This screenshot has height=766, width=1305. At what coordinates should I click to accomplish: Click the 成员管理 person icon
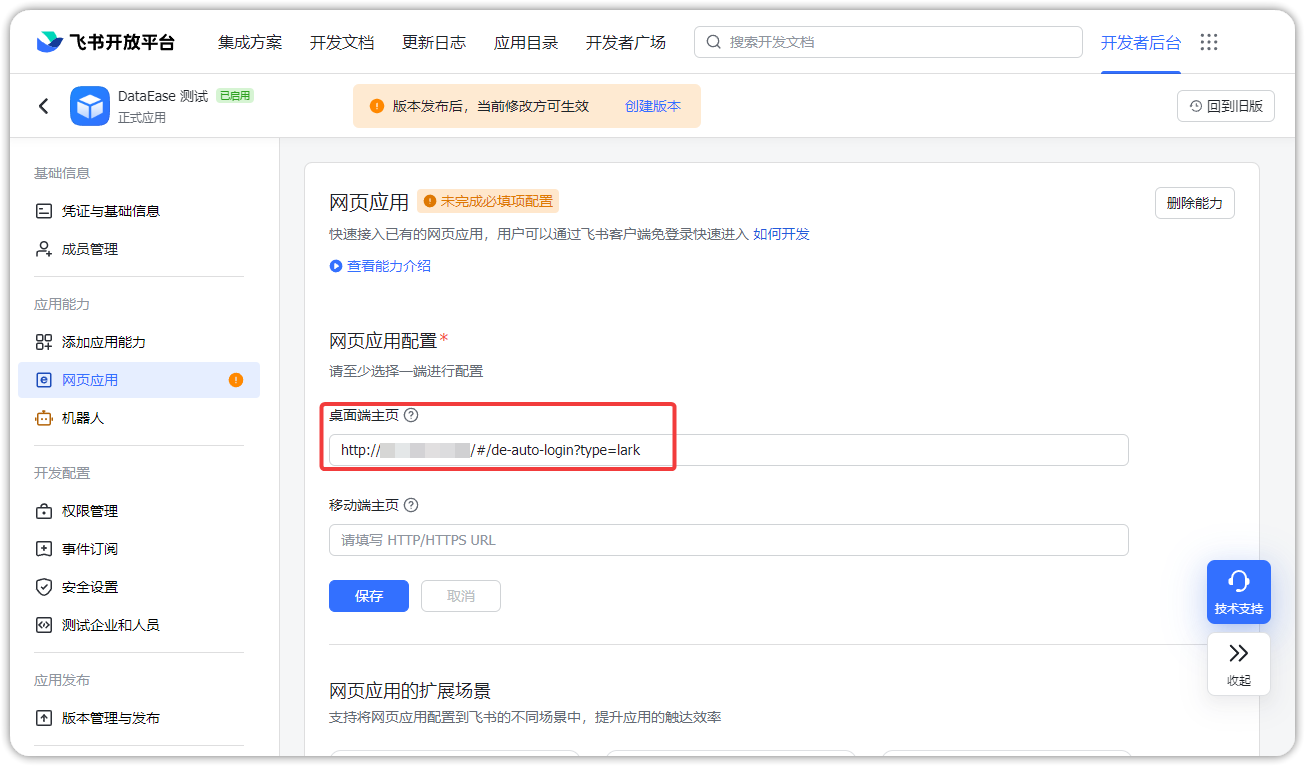[x=44, y=249]
